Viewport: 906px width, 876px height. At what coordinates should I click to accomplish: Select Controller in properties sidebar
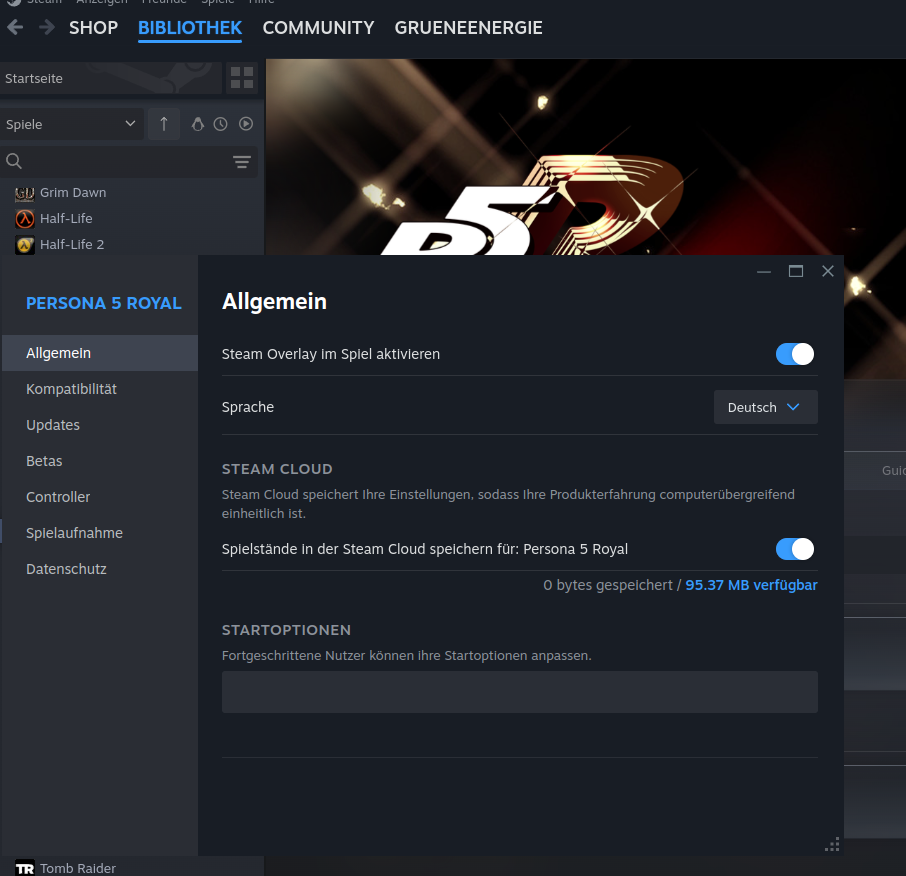pyautogui.click(x=100, y=497)
